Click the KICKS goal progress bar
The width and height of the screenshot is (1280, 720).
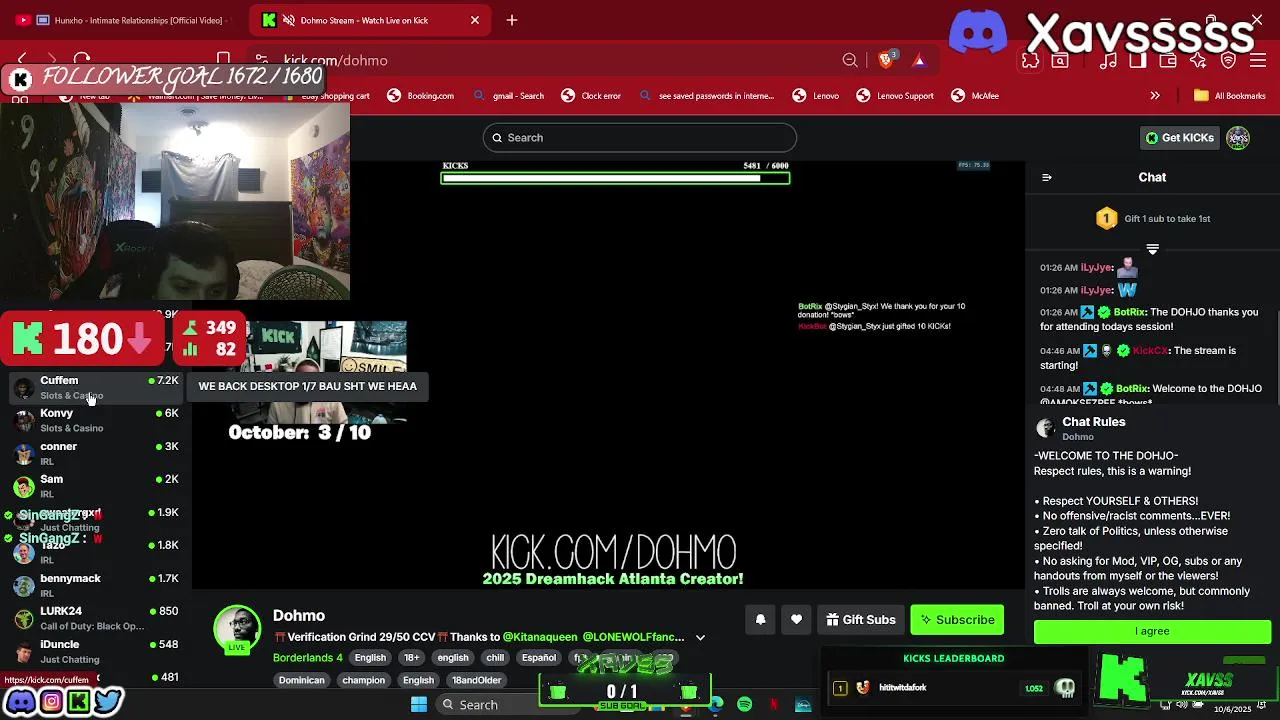[x=615, y=178]
